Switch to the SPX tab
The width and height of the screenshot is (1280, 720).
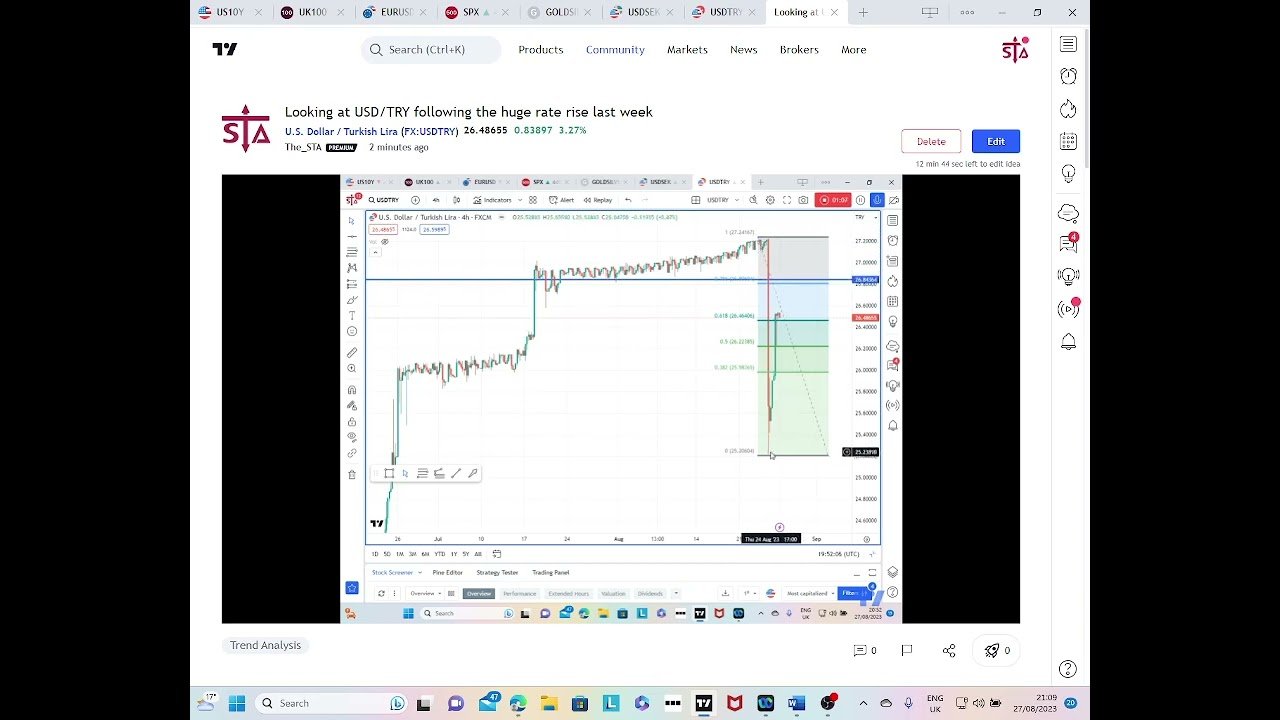[475, 12]
